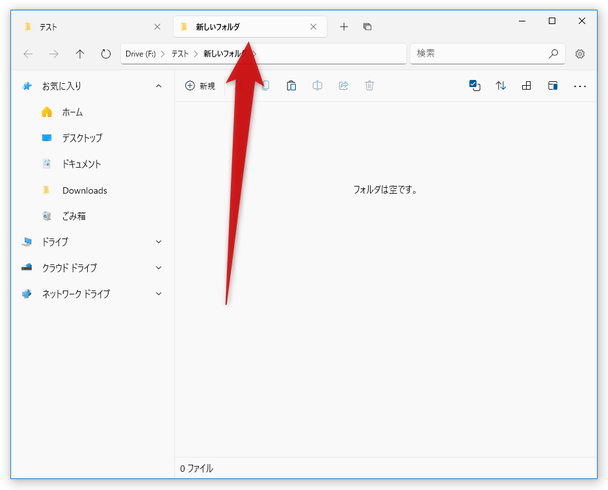Screen dimensions: 608x490
Task: Open the new window icon beside the plus
Action: pos(367,27)
